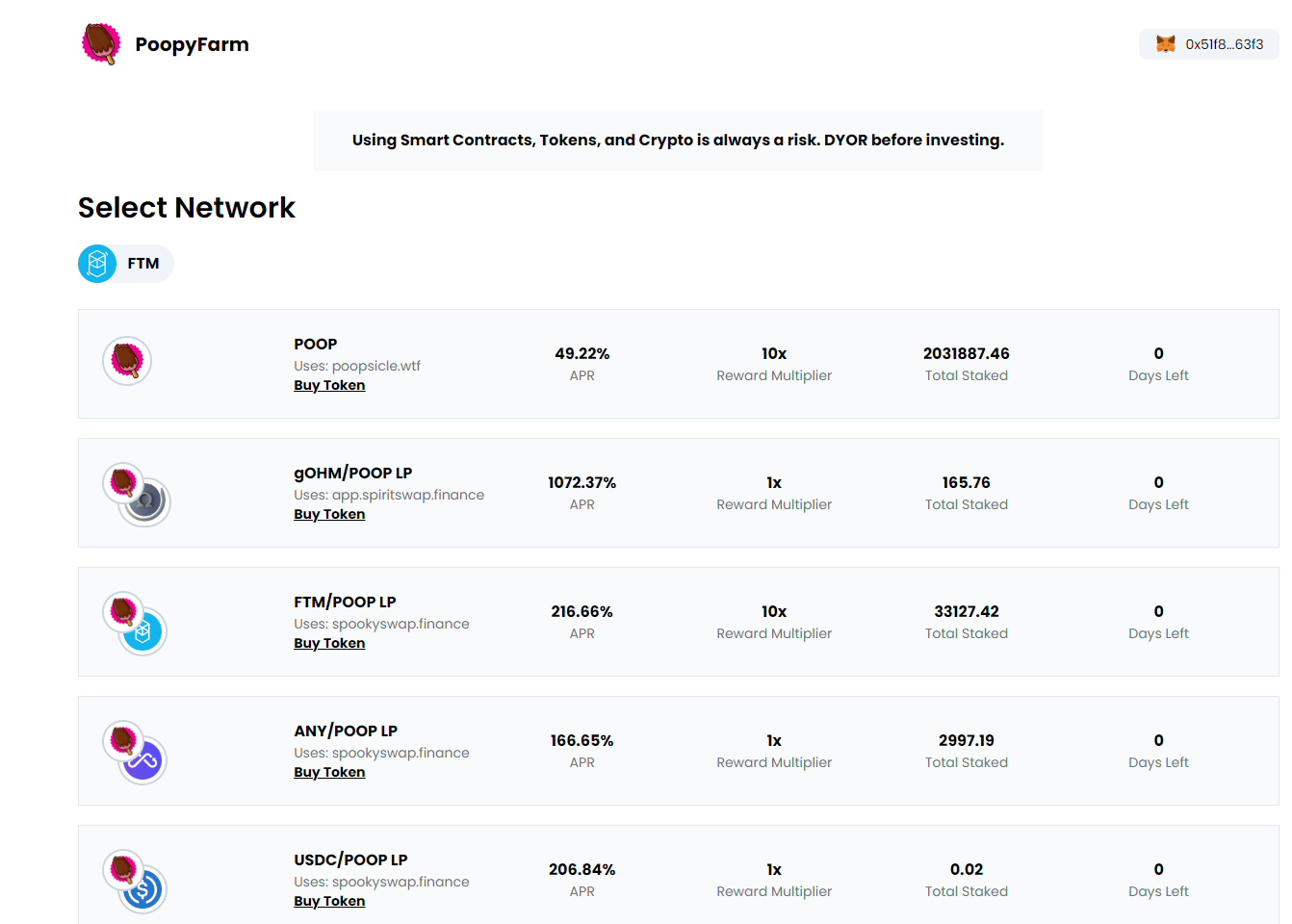The width and height of the screenshot is (1292, 924).
Task: Click Days Left value in POOP row
Action: coord(1158,353)
